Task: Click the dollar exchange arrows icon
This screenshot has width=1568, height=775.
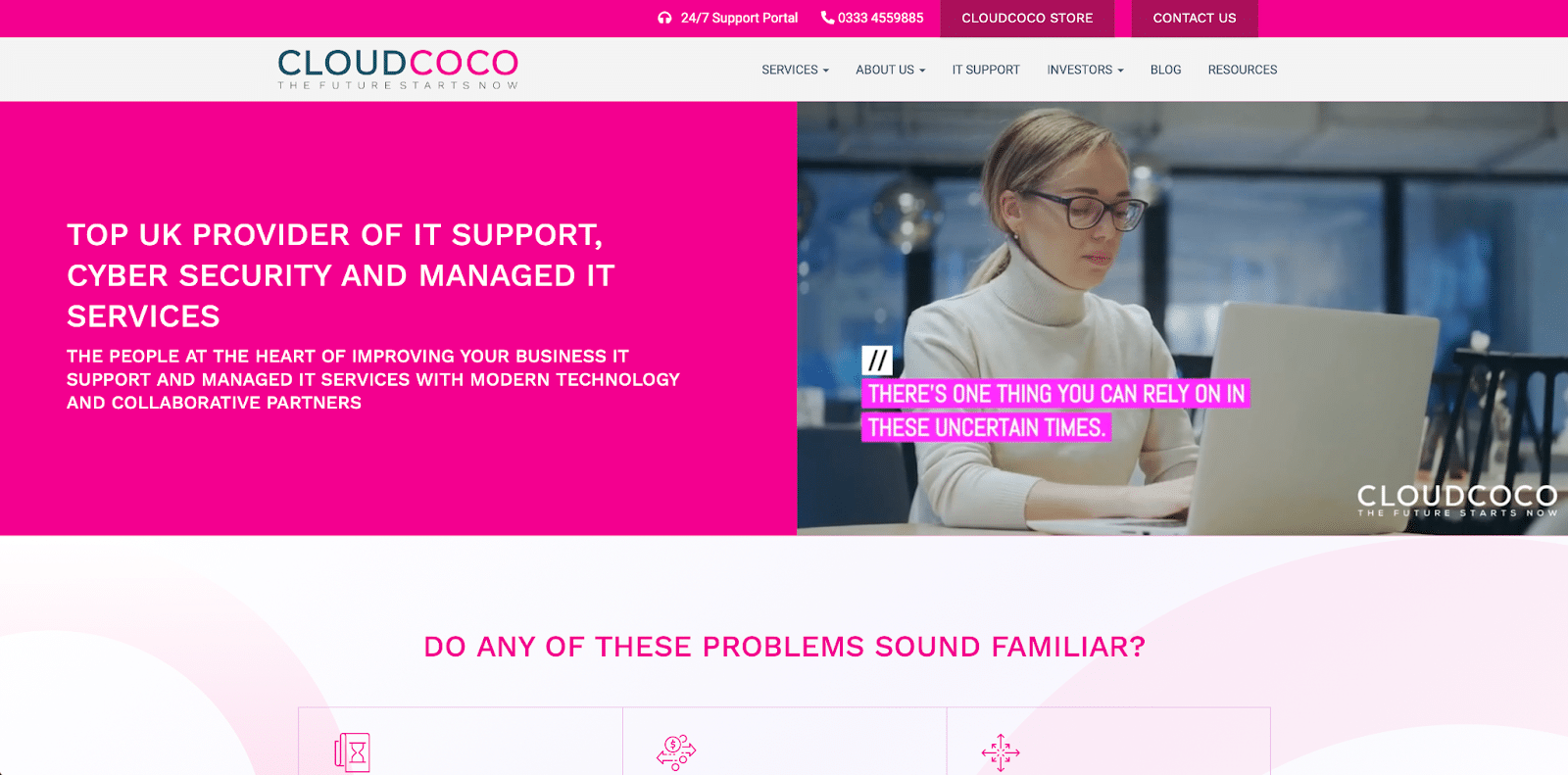Action: (675, 752)
